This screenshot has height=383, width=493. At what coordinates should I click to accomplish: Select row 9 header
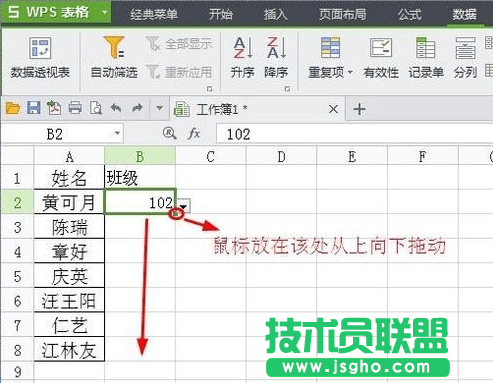[x=17, y=371]
